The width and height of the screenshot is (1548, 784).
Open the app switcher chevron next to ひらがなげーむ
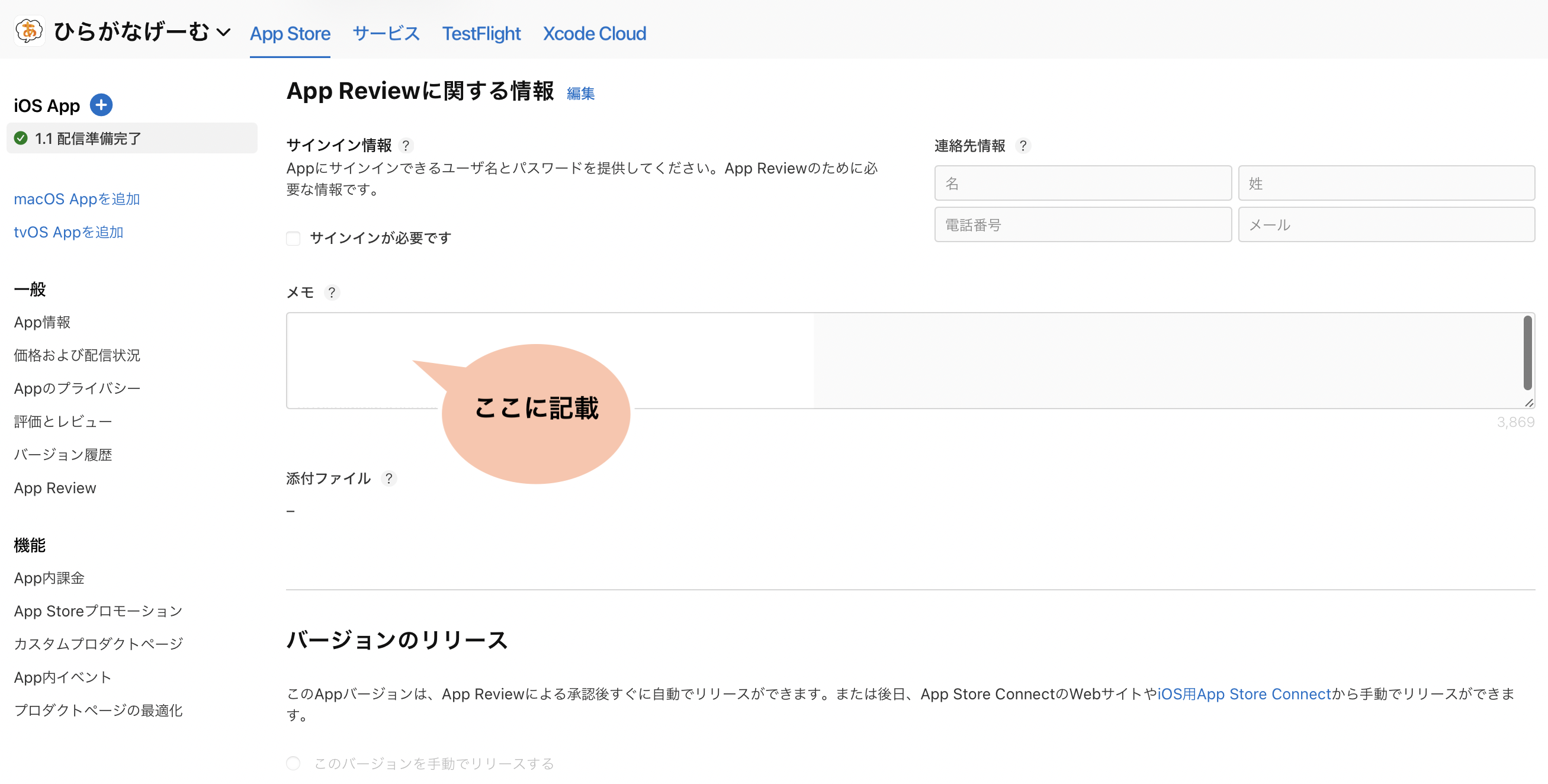(223, 33)
